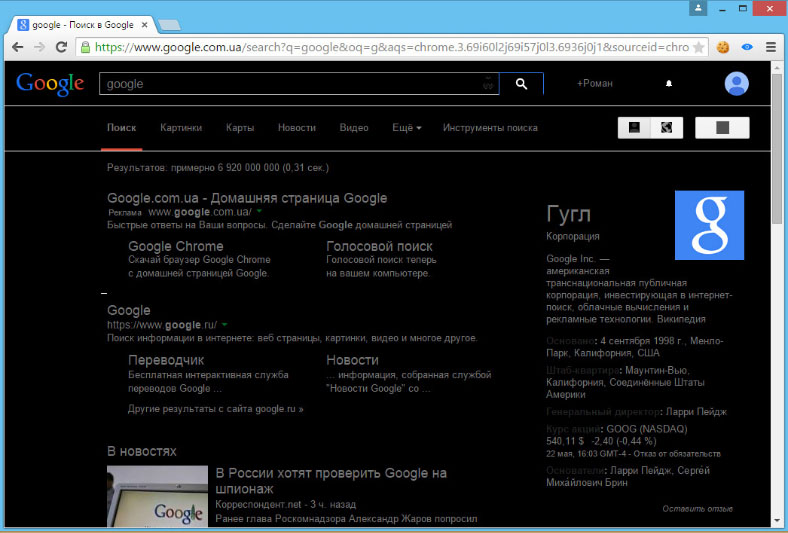Image resolution: width=788 pixels, height=533 pixels.
Task: Switch to the Картинки tab
Action: 181,128
